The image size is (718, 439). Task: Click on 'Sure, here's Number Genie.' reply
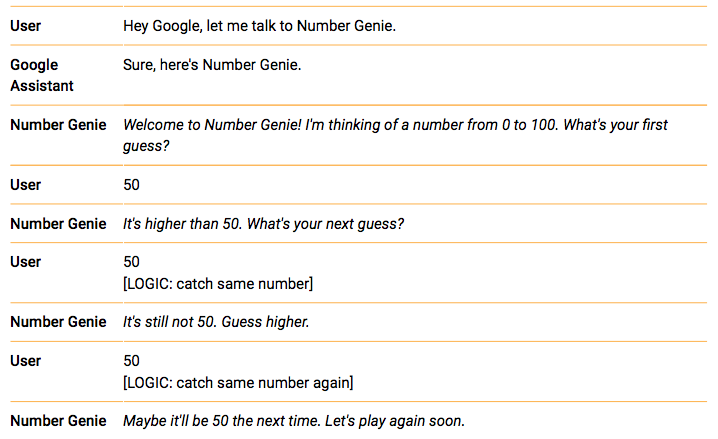(212, 65)
